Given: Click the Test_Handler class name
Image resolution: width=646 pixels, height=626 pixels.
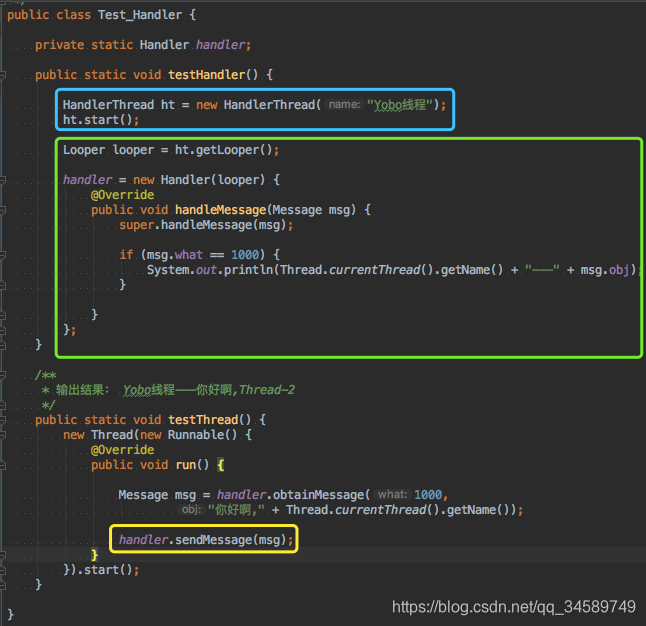Looking at the screenshot, I should click(140, 15).
